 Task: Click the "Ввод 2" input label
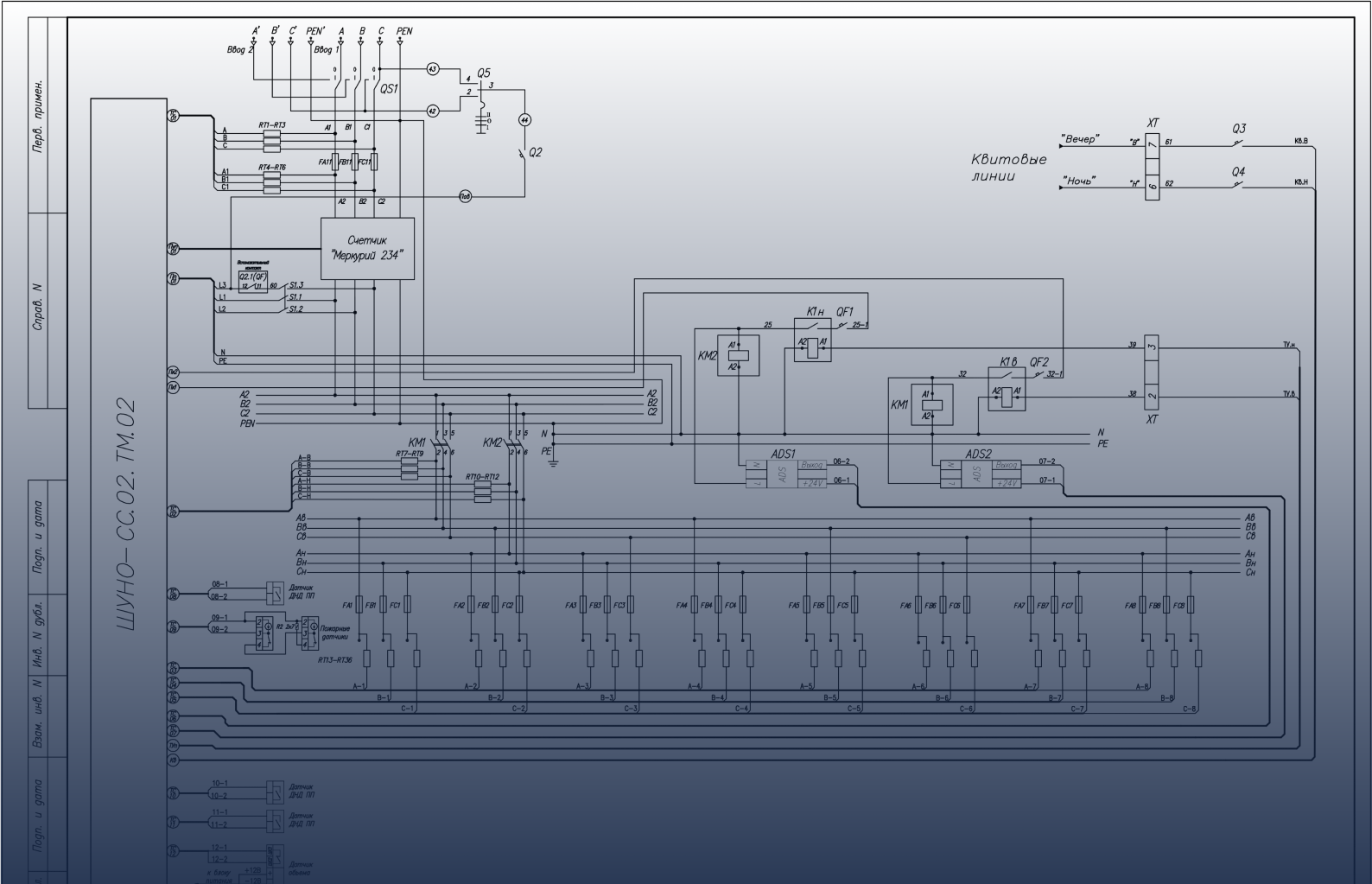click(x=241, y=49)
